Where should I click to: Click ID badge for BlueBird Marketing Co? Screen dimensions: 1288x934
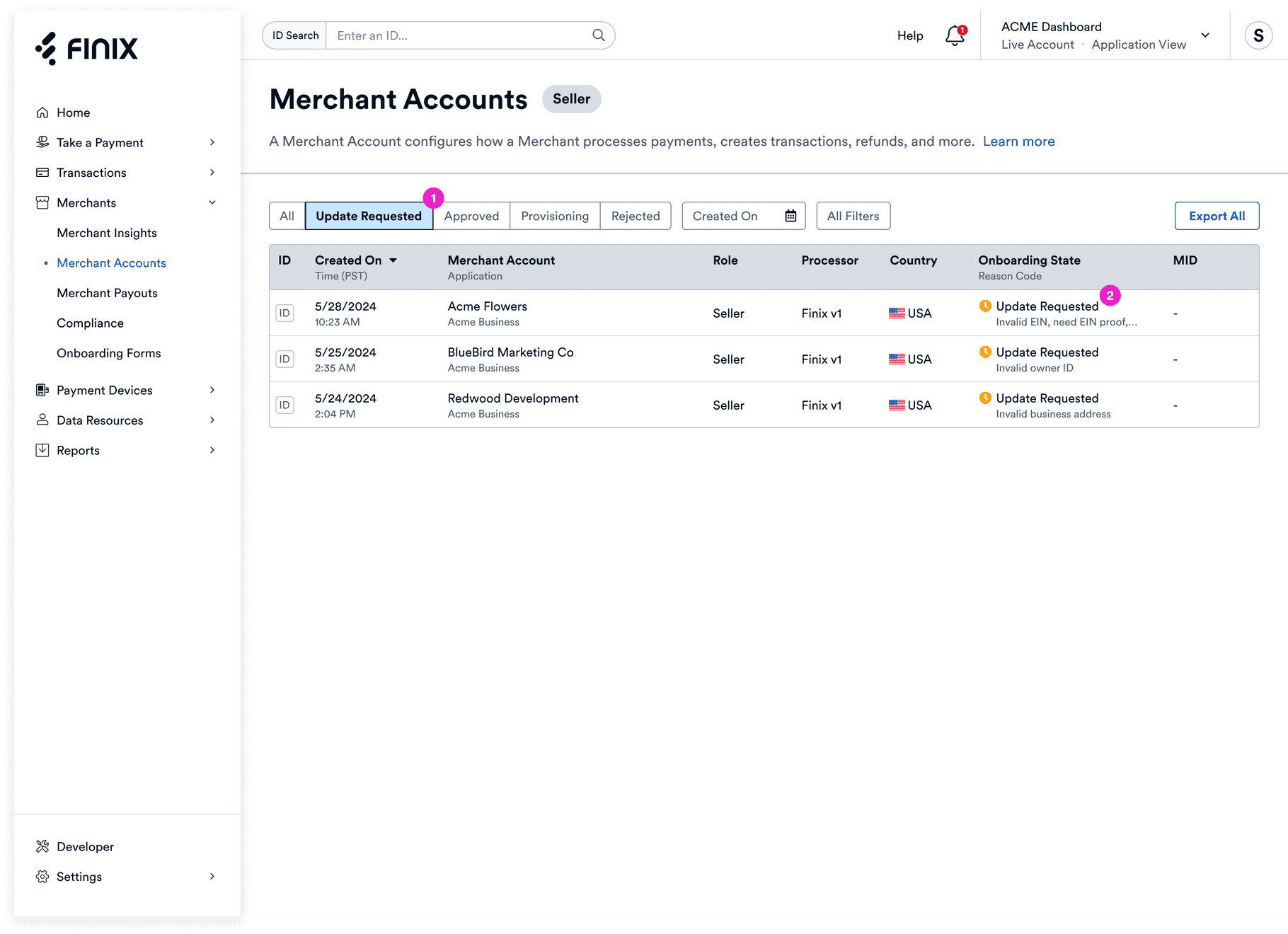tap(284, 359)
